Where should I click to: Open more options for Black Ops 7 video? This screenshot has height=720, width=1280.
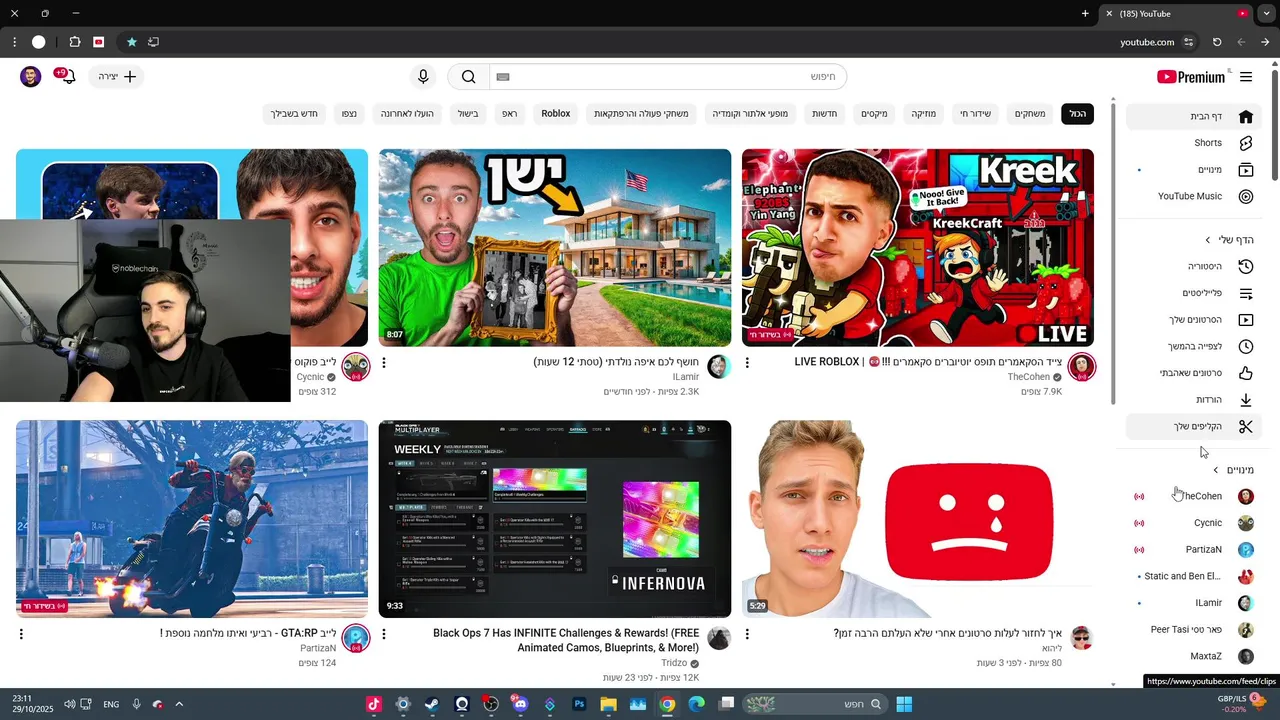(384, 634)
